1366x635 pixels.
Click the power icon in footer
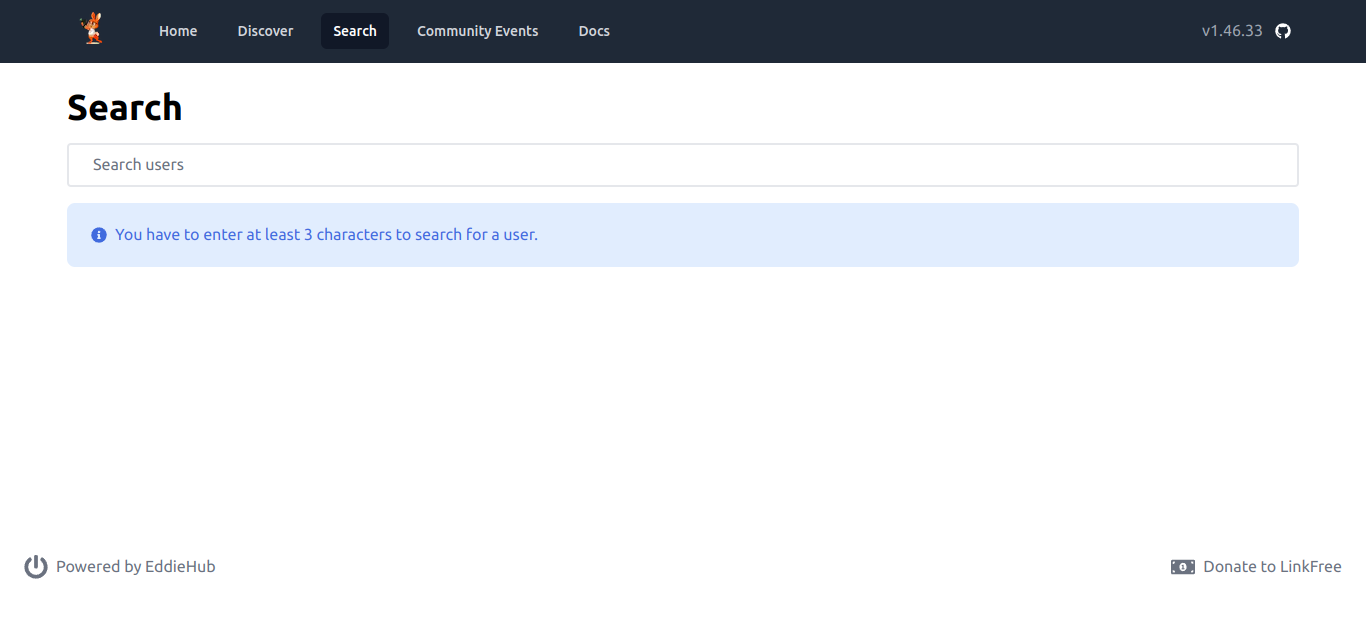coord(36,567)
